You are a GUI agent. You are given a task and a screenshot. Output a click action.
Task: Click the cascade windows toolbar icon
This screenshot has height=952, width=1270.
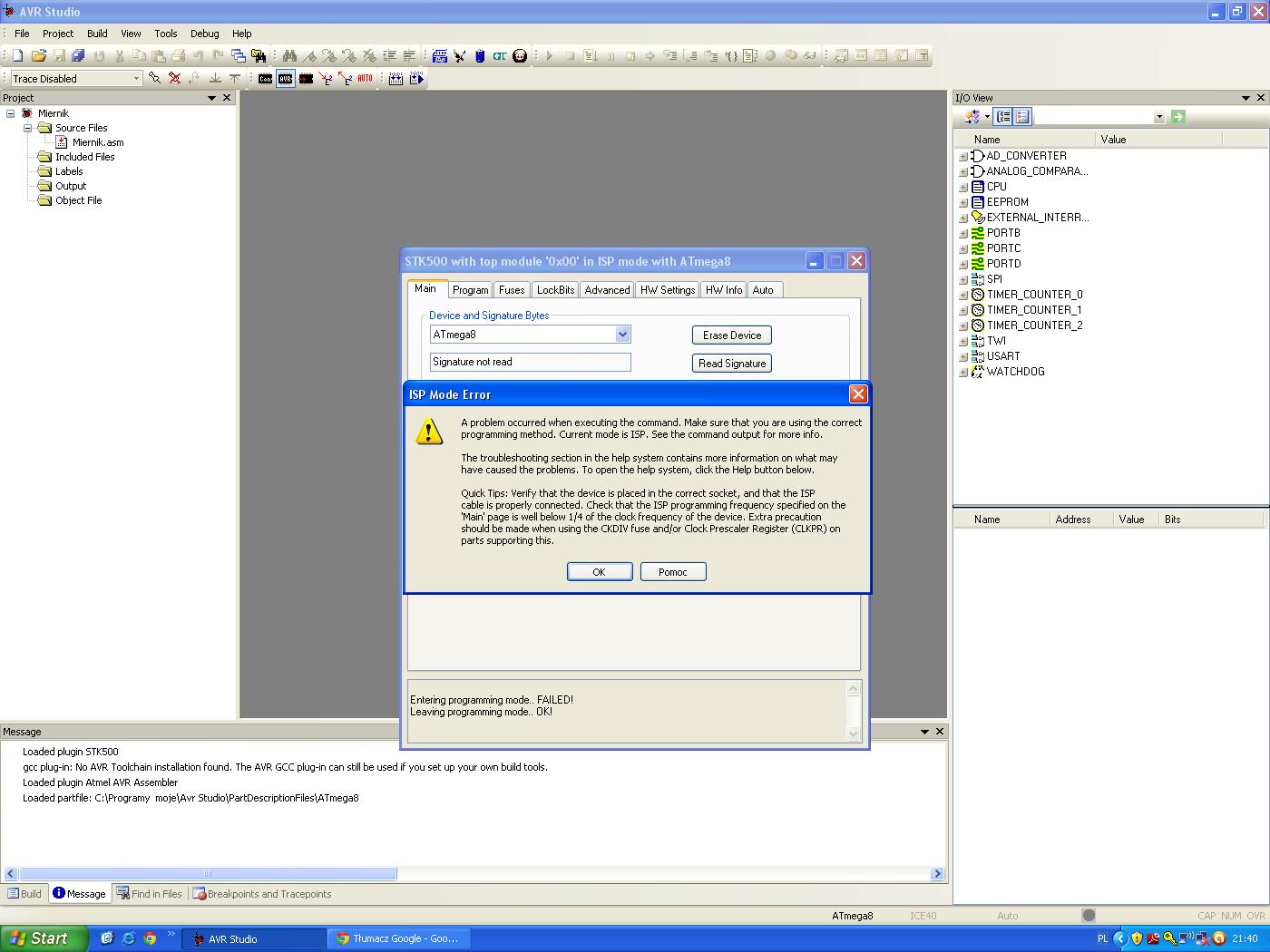coord(238,56)
